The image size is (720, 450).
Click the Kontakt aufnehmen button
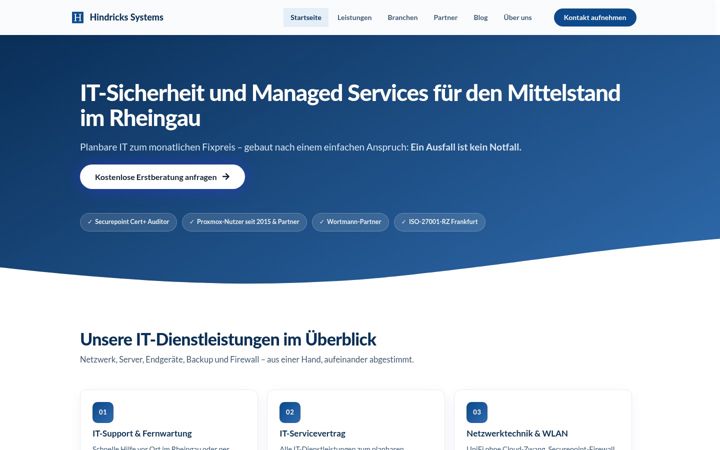point(595,17)
